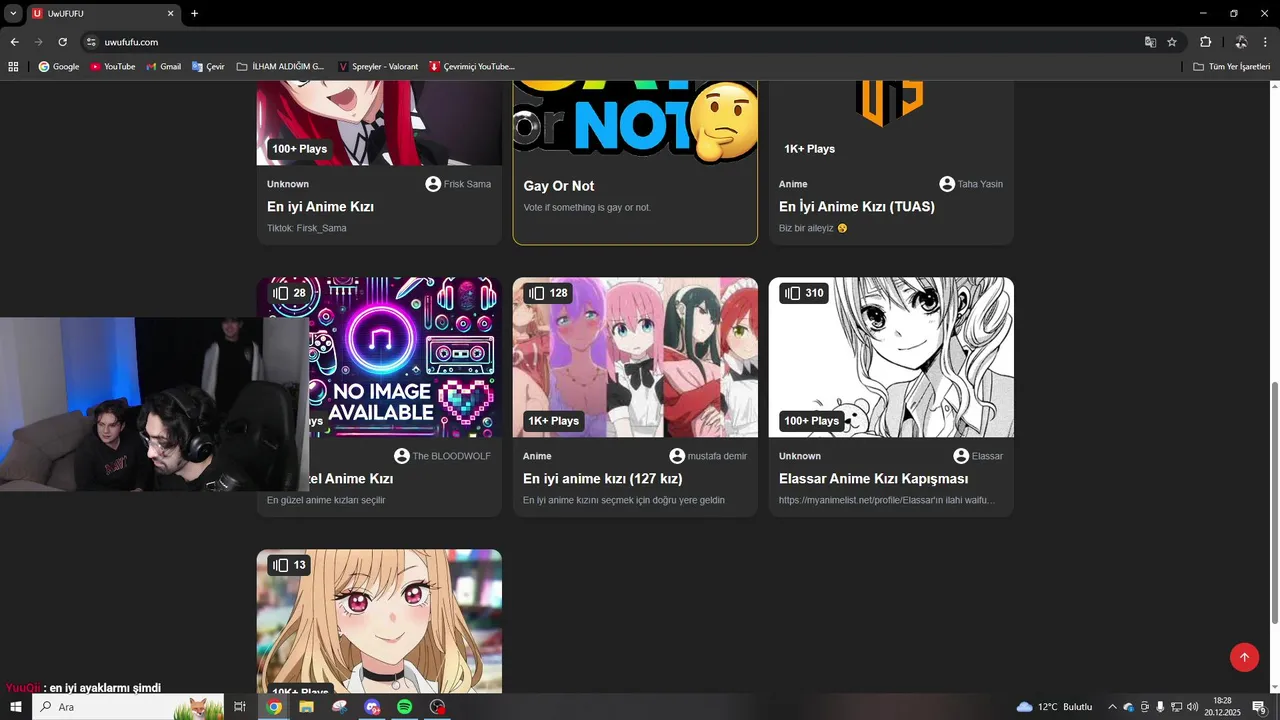The width and height of the screenshot is (1280, 720).
Task: Open the Çevir bookmark
Action: coord(208,66)
